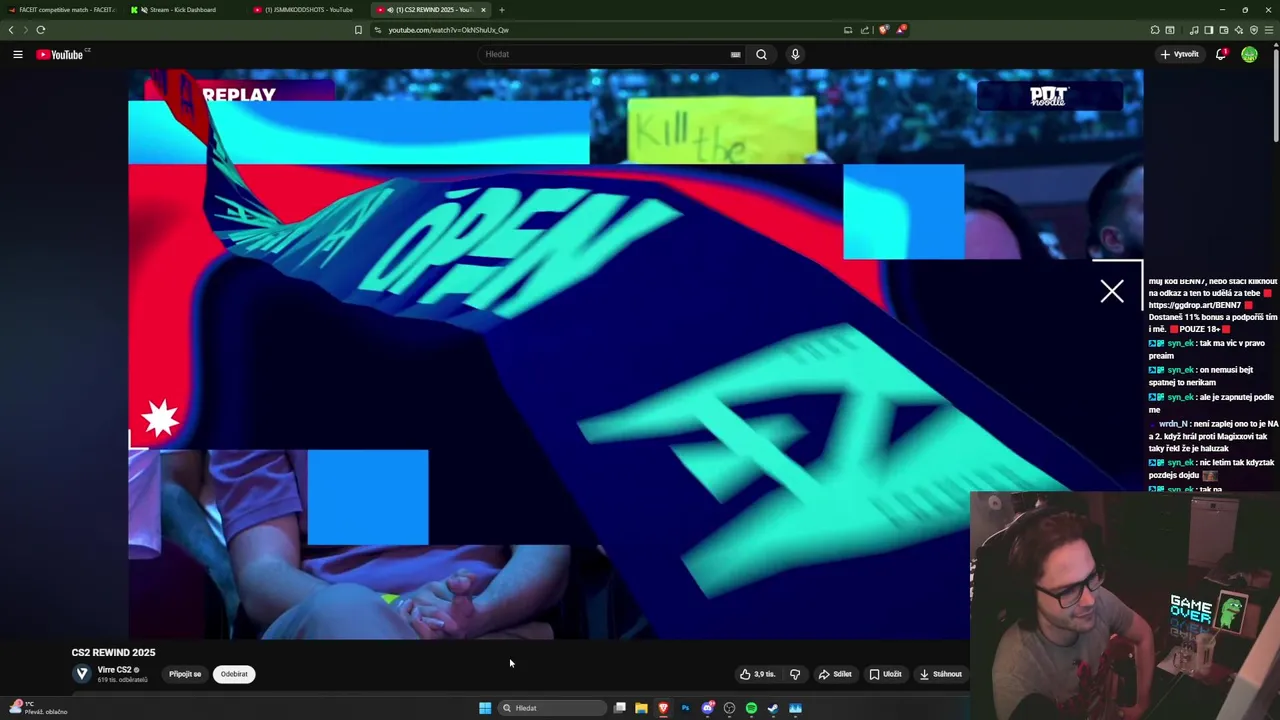
Task: Start voice search with the microphone
Action: 795,54
